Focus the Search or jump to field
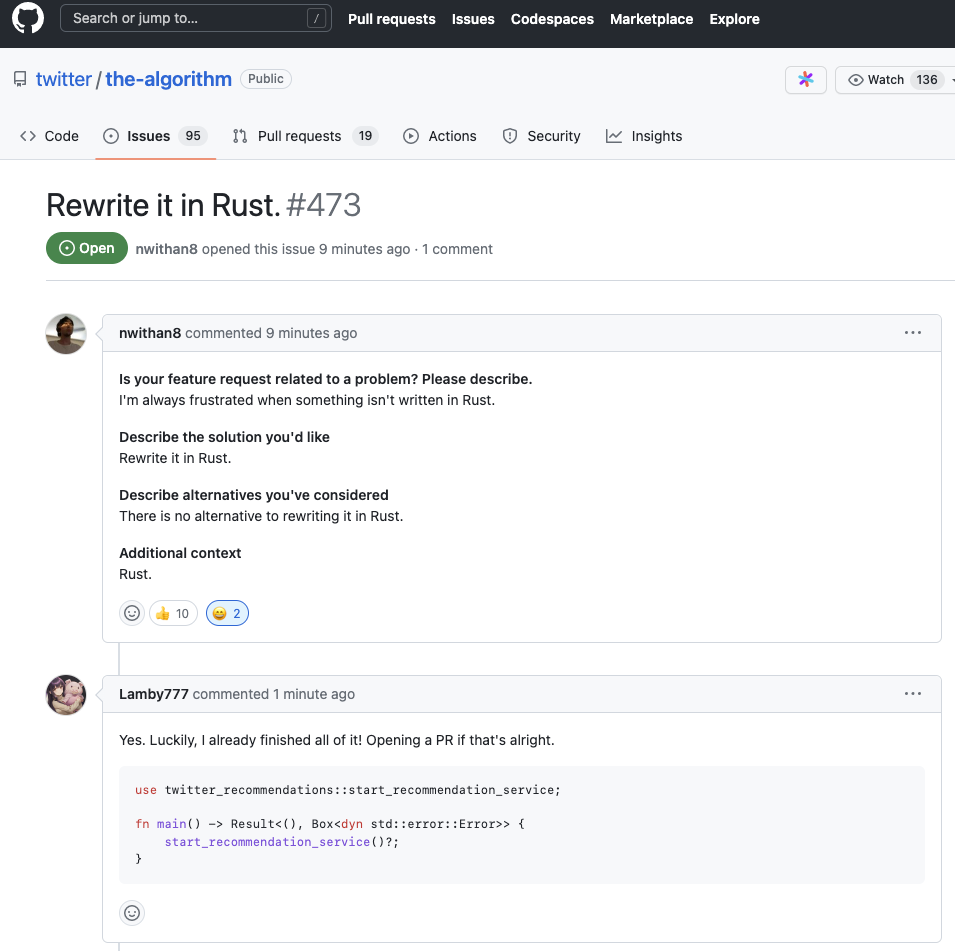 [x=196, y=18]
